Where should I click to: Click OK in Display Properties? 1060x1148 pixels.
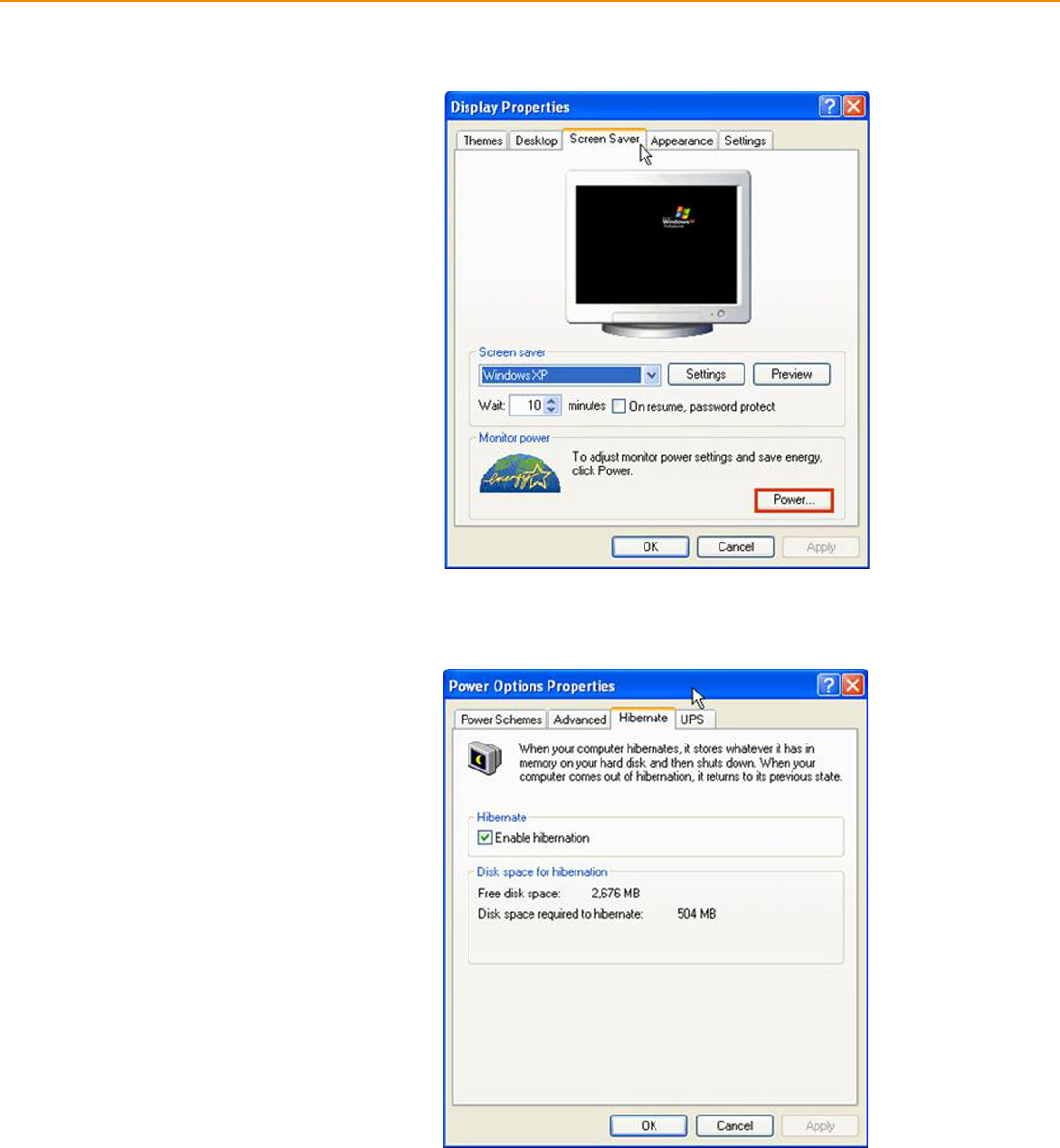click(x=650, y=546)
